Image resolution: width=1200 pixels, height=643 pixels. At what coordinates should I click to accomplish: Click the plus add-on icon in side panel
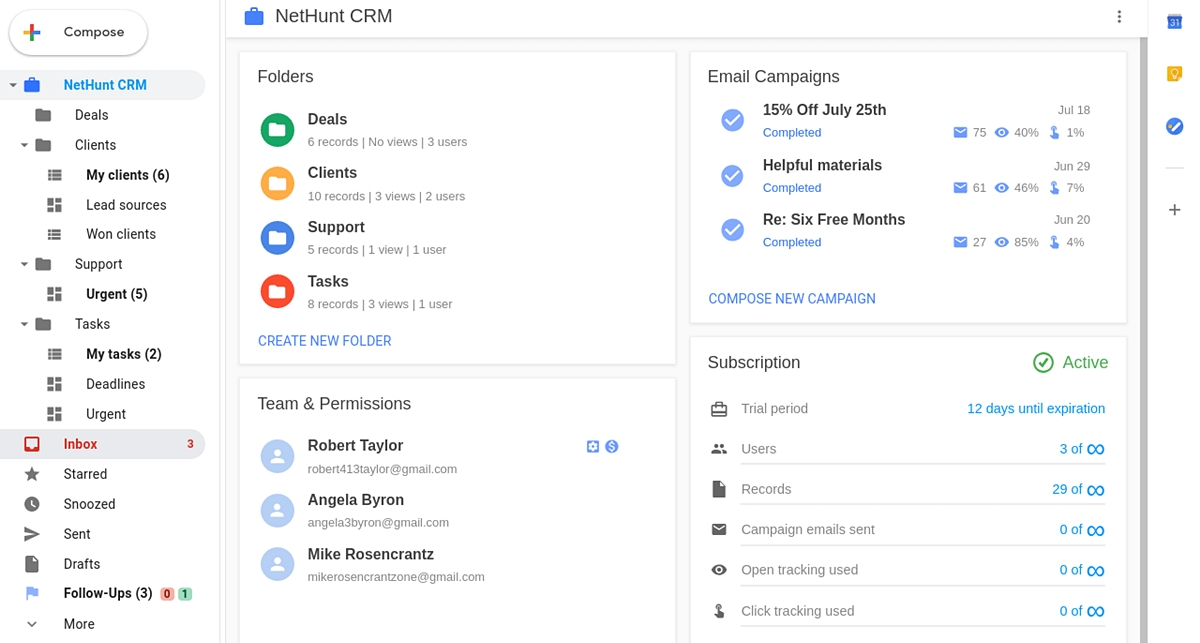tap(1175, 210)
